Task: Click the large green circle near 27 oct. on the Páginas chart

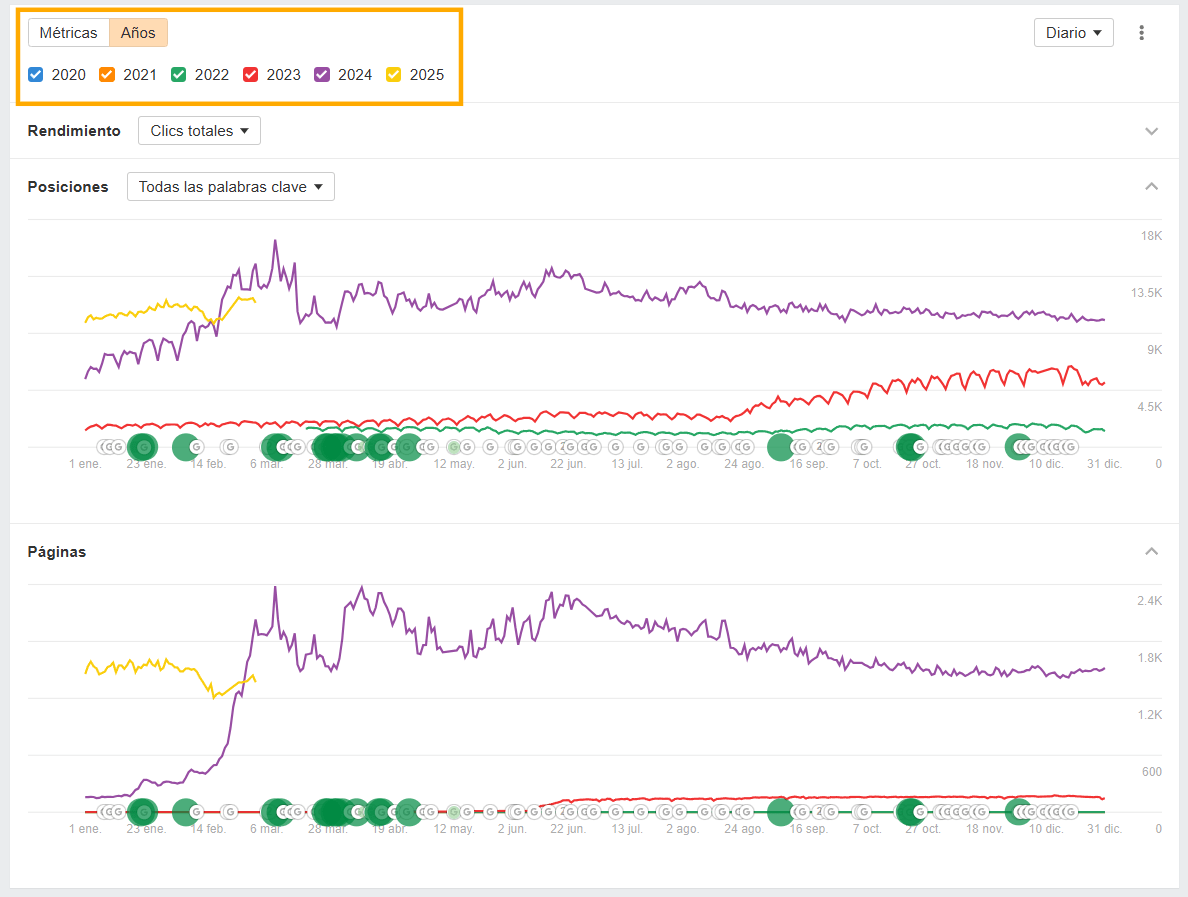Action: pos(910,811)
